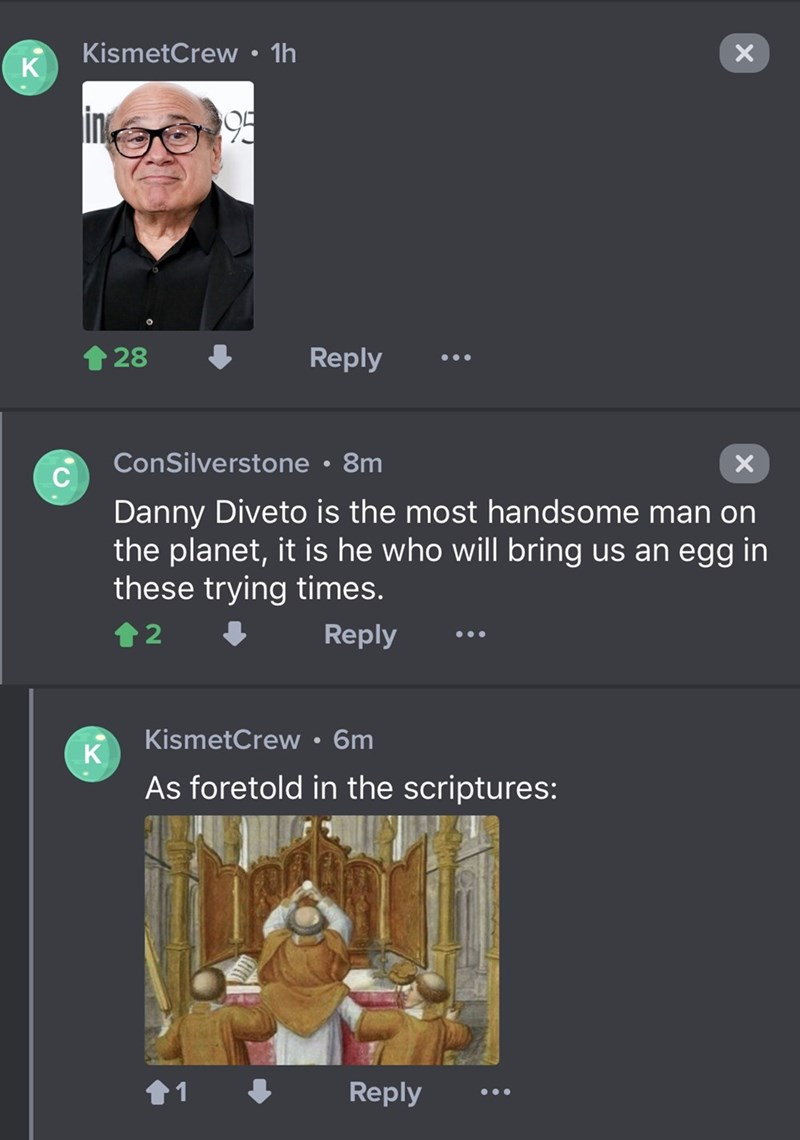This screenshot has width=800, height=1140.
Task: Upvote the "As foretold in the scriptures" reply
Action: pos(159,1093)
